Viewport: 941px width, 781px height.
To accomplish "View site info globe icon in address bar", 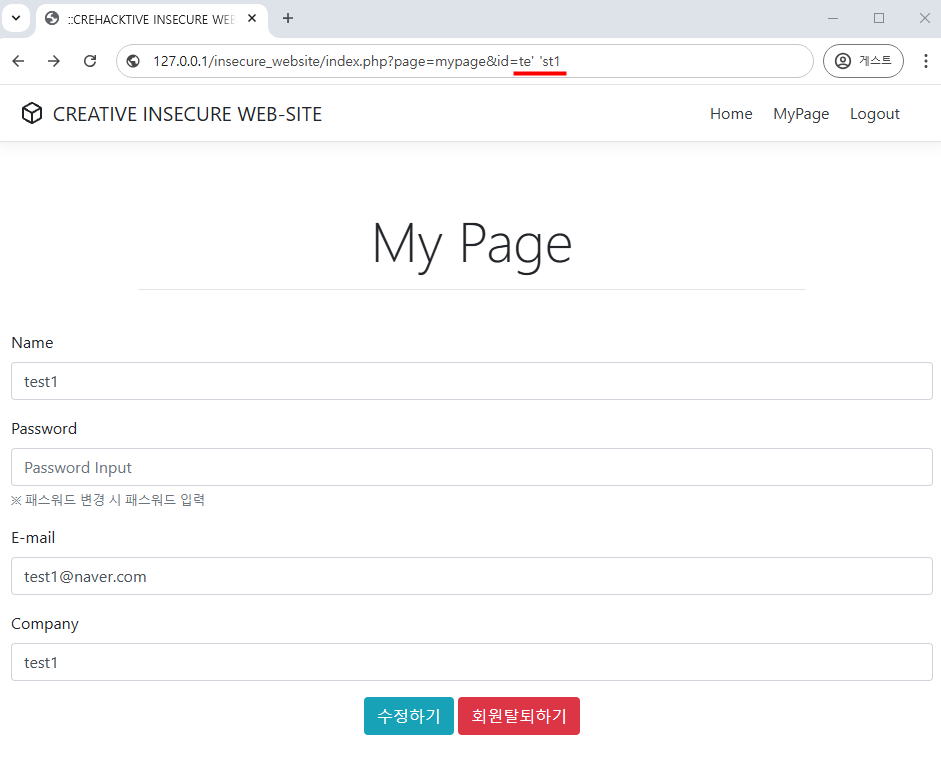I will coord(133,61).
